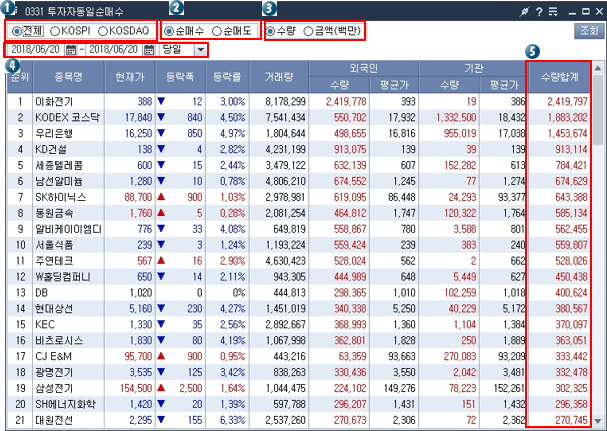Screen dimensions: 607x431
Task: Click the up arrow icon in 삼성전기 row
Action: click(x=161, y=388)
